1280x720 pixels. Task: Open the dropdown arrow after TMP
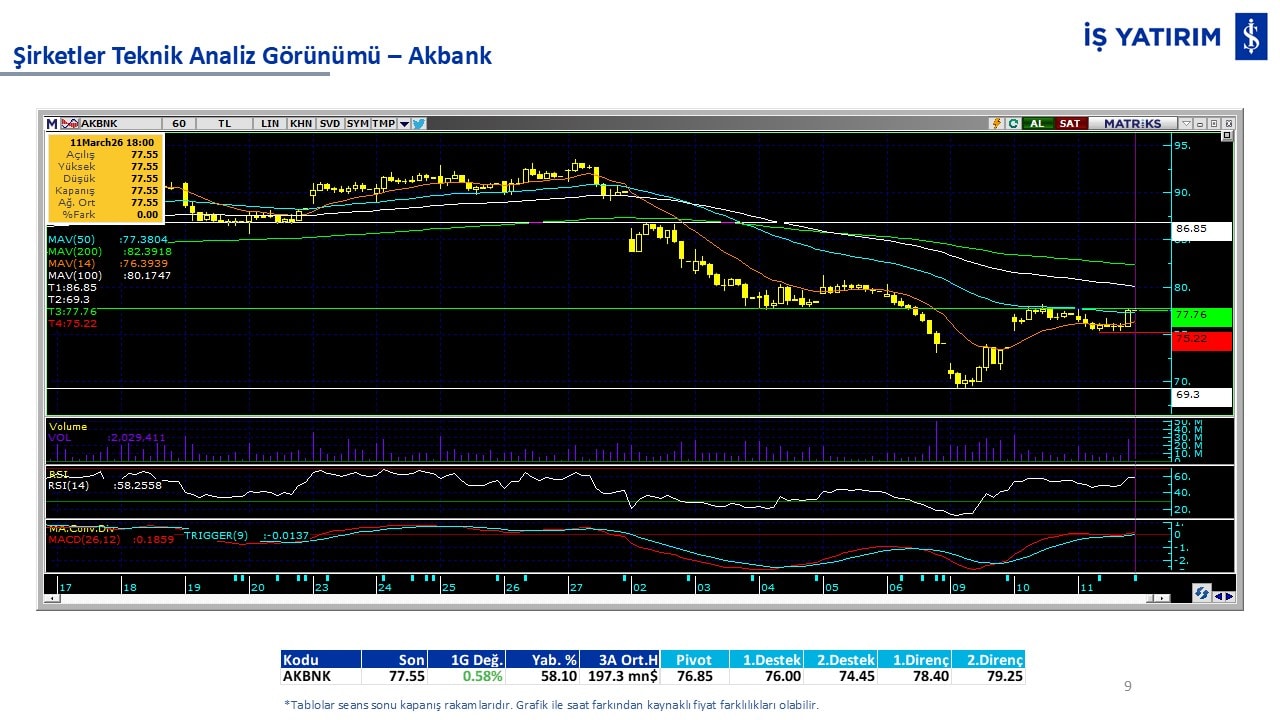[404, 124]
